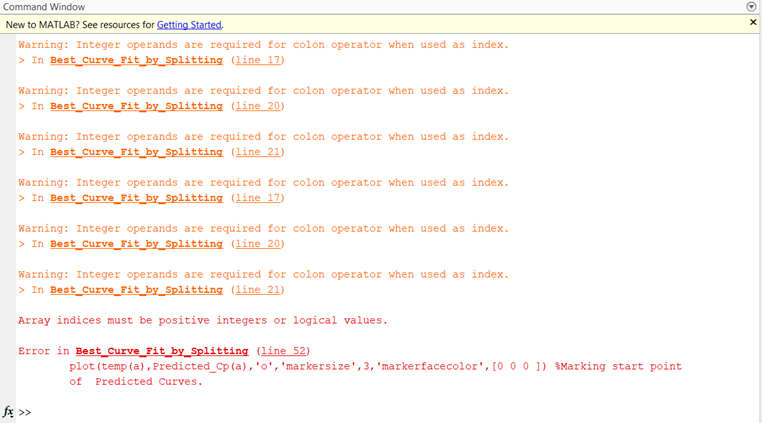
Task: Close the New to MATLAB banner
Action: (x=753, y=22)
